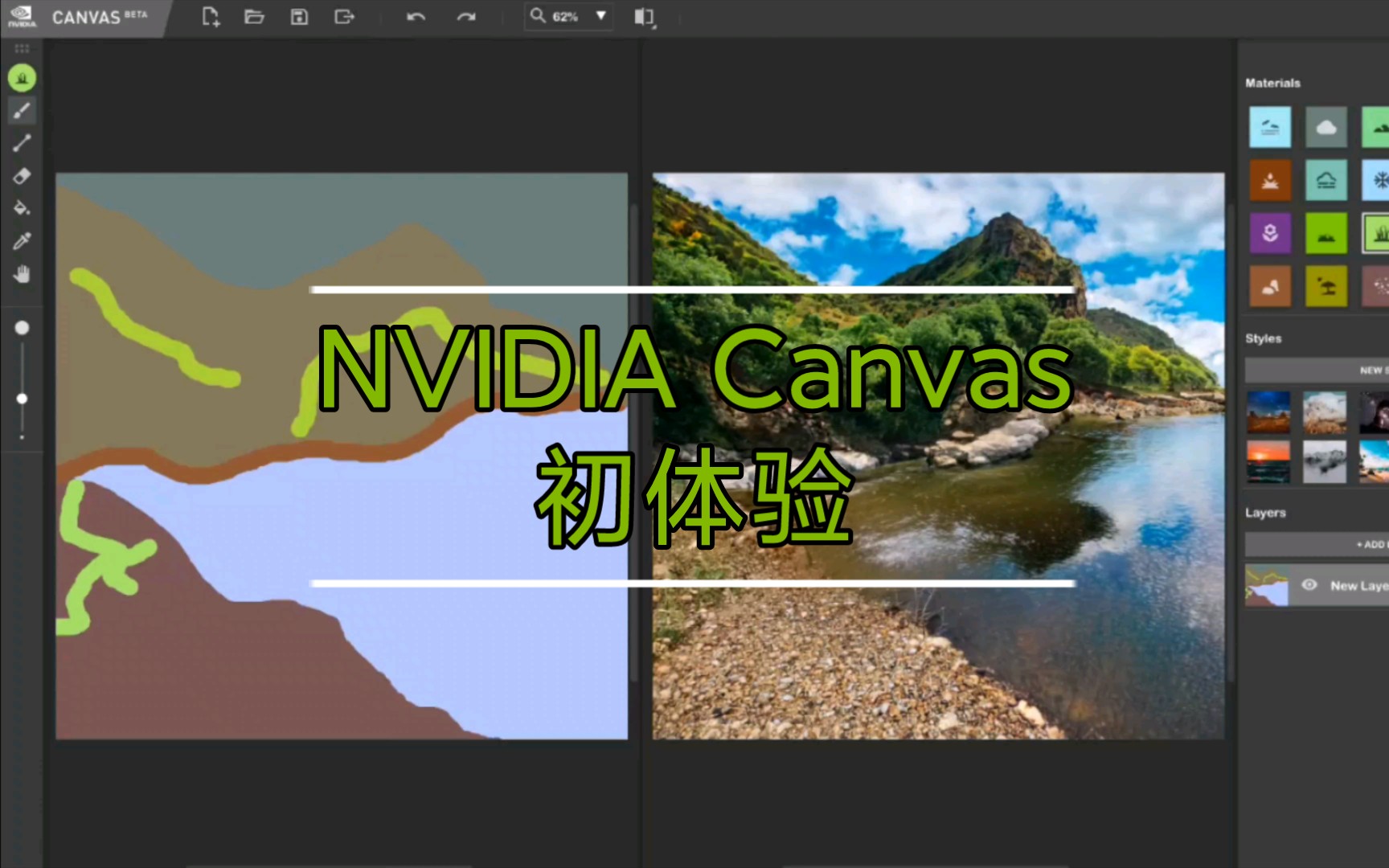This screenshot has width=1389, height=868.
Task: Click the New Layer name
Action: (x=1359, y=586)
